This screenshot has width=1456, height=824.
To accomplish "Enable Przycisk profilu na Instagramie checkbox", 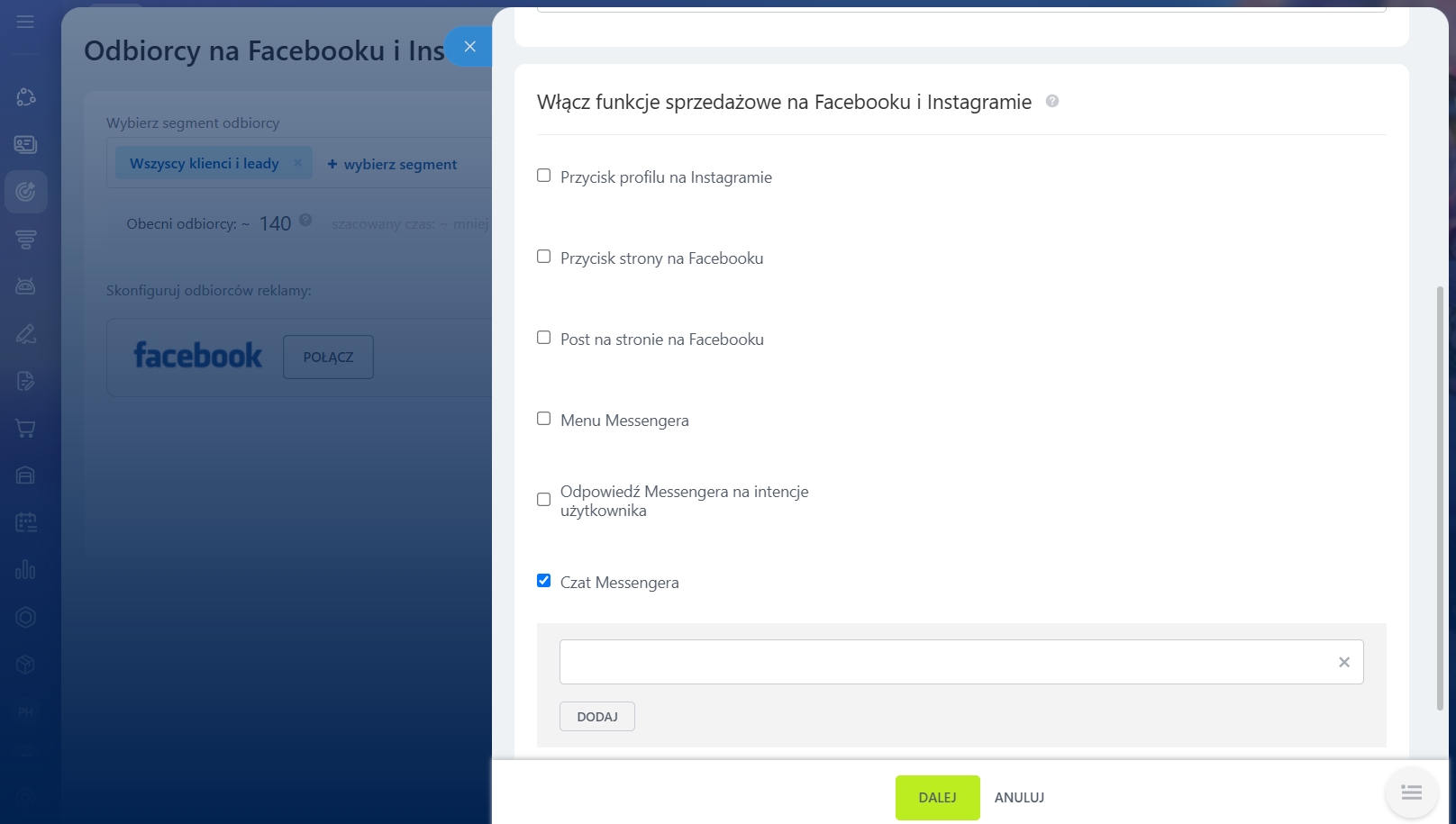I will coord(544,176).
